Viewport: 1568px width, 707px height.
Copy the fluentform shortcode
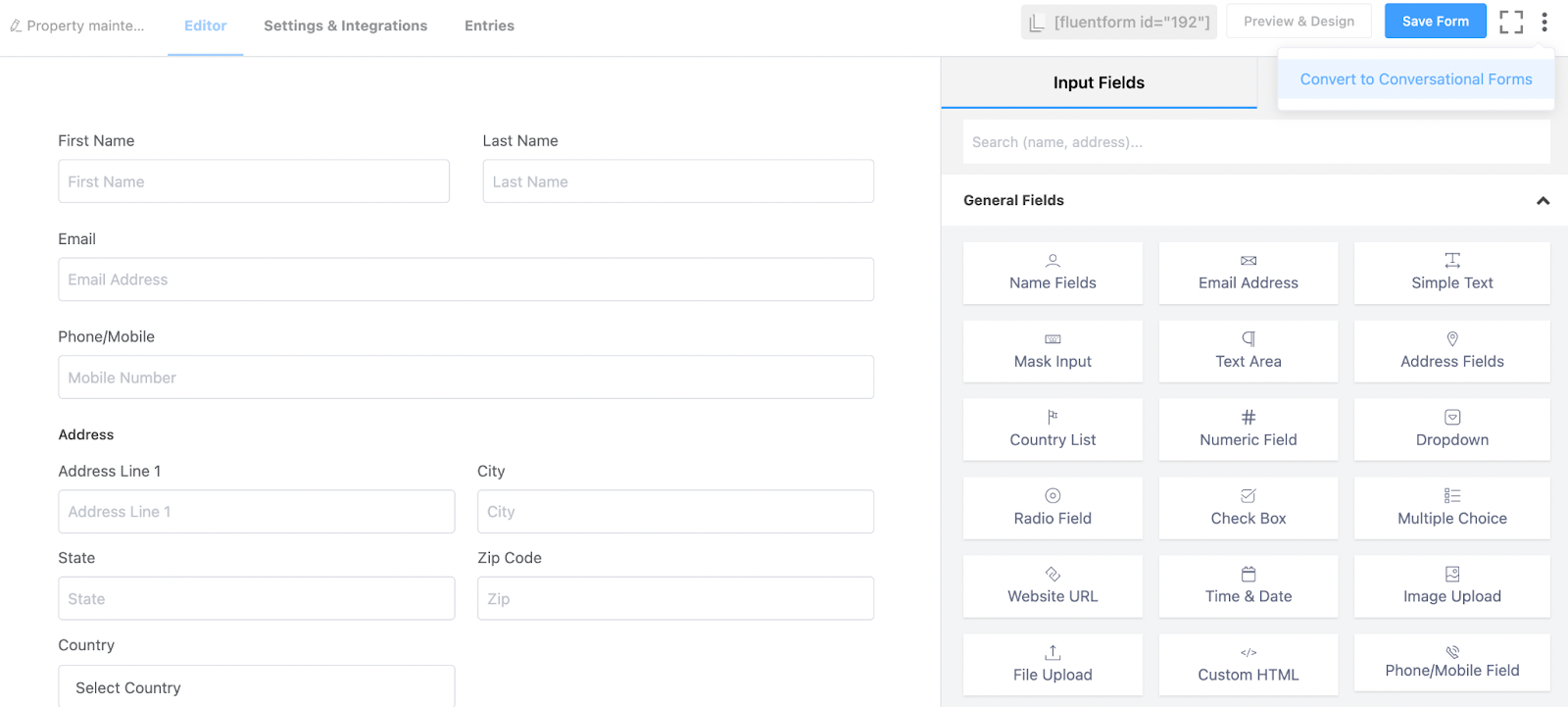1119,22
